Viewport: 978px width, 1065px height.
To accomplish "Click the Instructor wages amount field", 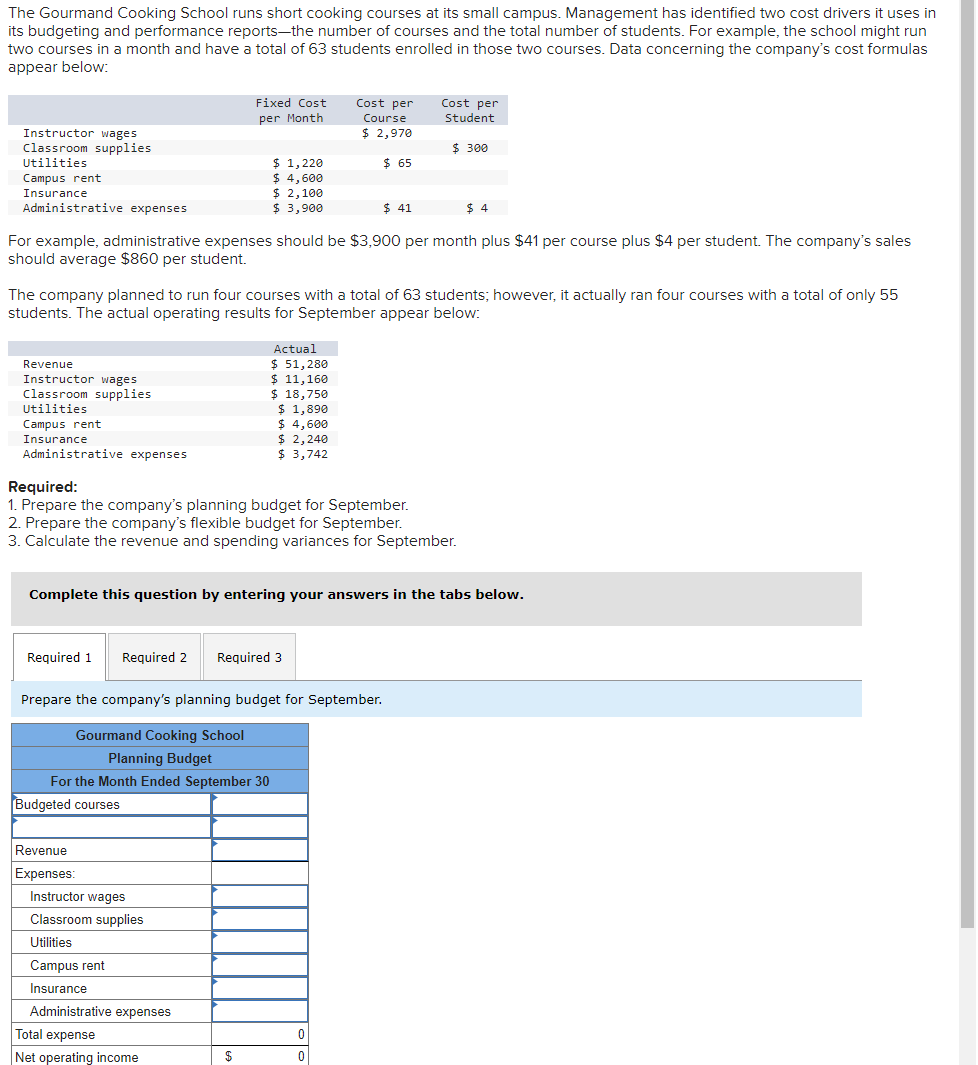I will coord(260,897).
